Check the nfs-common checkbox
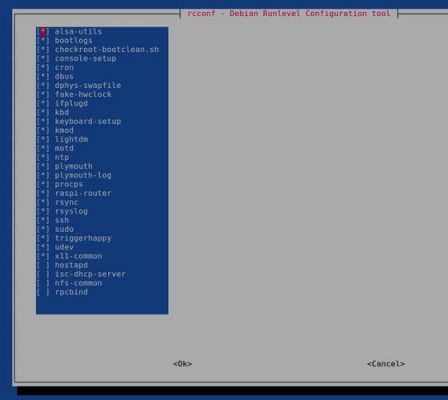 coord(43,283)
